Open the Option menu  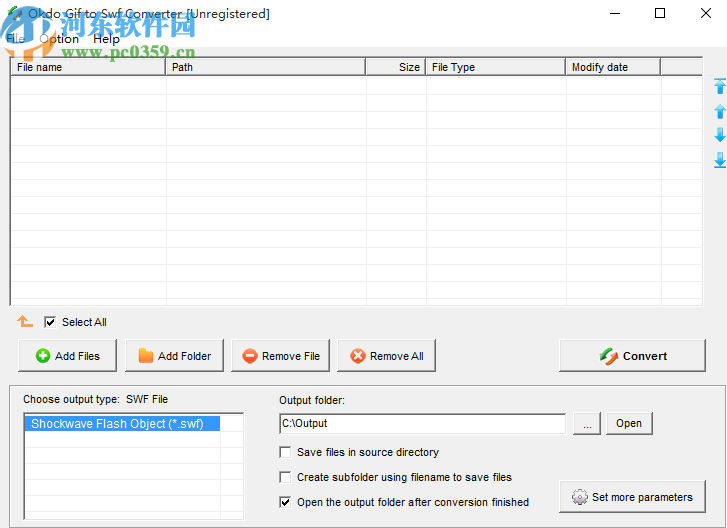59,39
